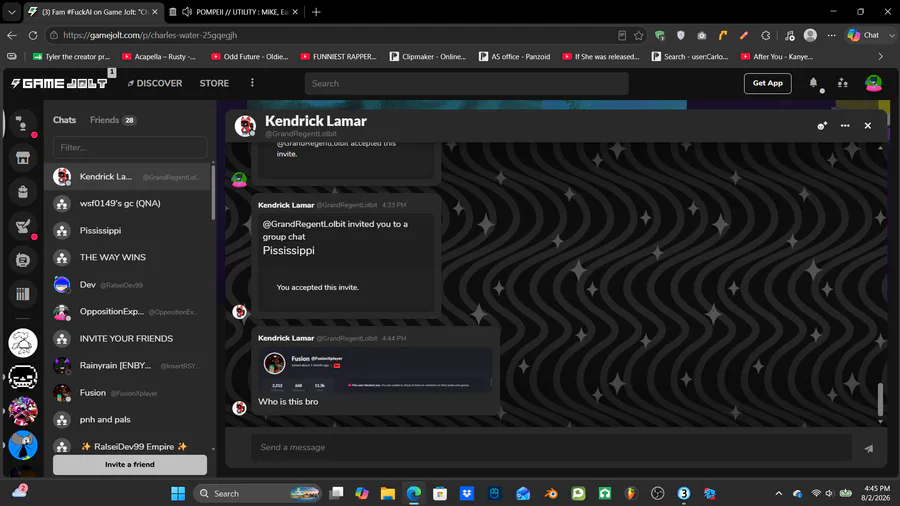Open the RalseiDev99 Empire chat
The image size is (900, 506).
[128, 446]
